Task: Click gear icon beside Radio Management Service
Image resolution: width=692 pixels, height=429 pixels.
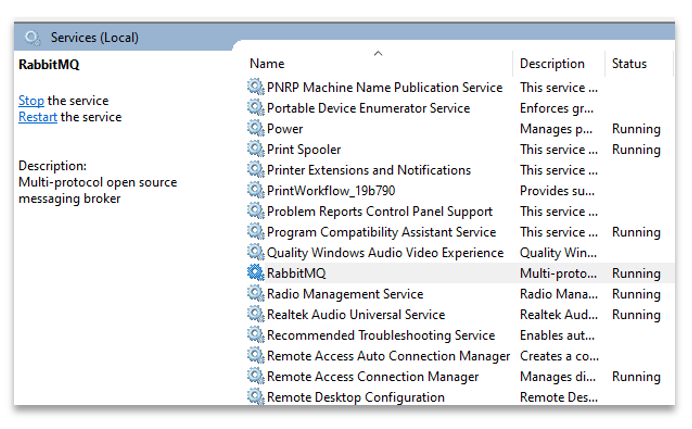Action: coord(256,294)
